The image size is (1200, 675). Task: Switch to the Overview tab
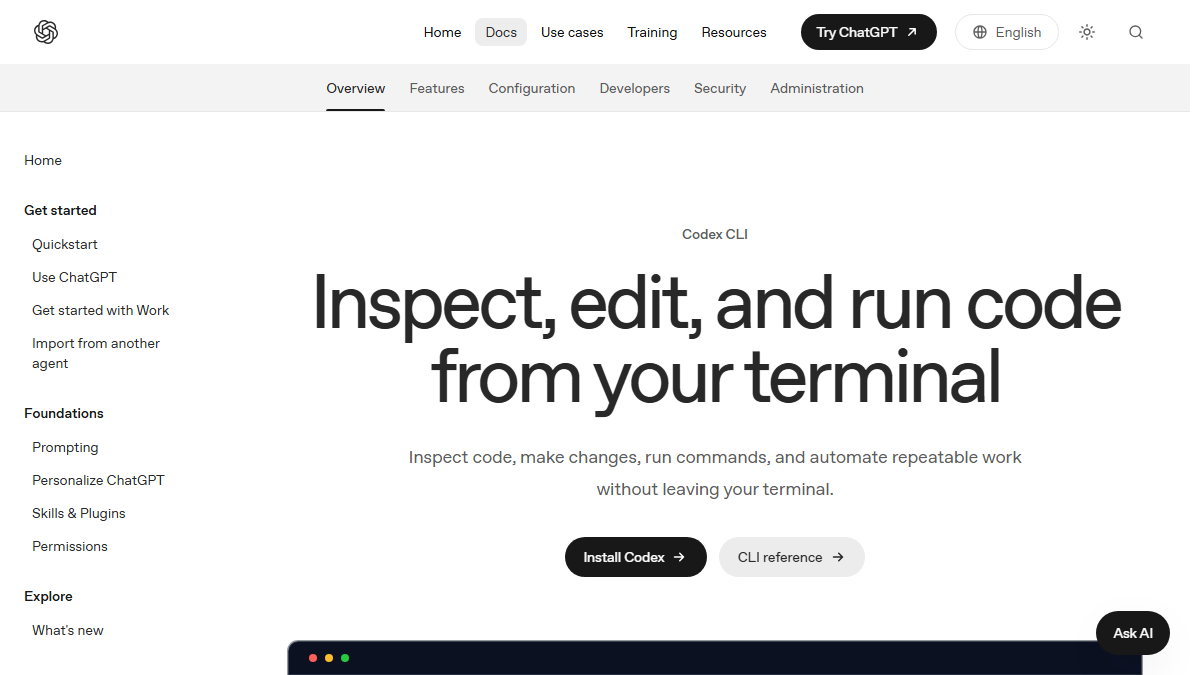coord(356,88)
